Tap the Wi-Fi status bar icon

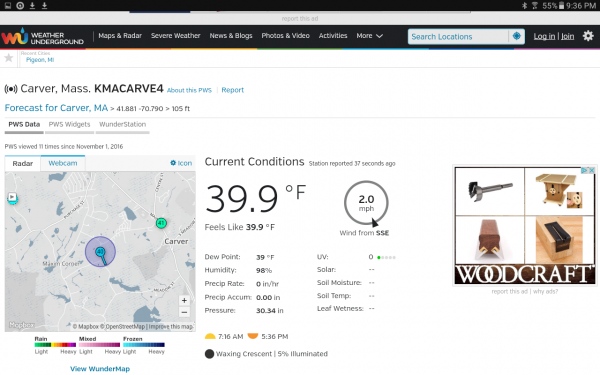coord(535,5)
